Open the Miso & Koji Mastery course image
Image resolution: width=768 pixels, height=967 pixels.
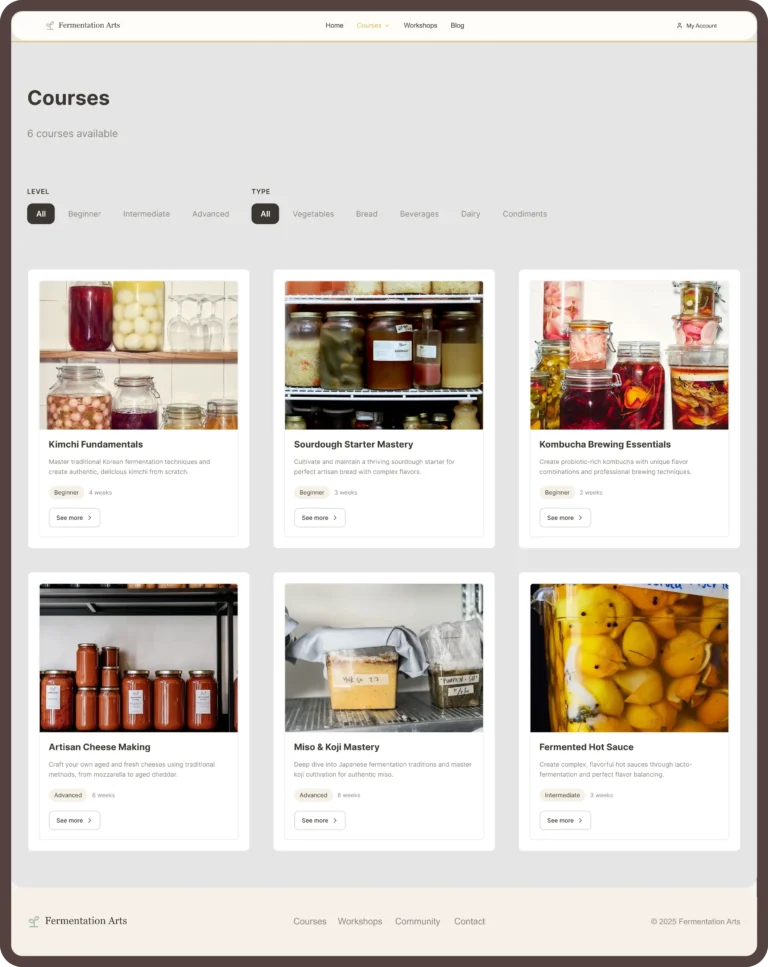pyautogui.click(x=384, y=658)
